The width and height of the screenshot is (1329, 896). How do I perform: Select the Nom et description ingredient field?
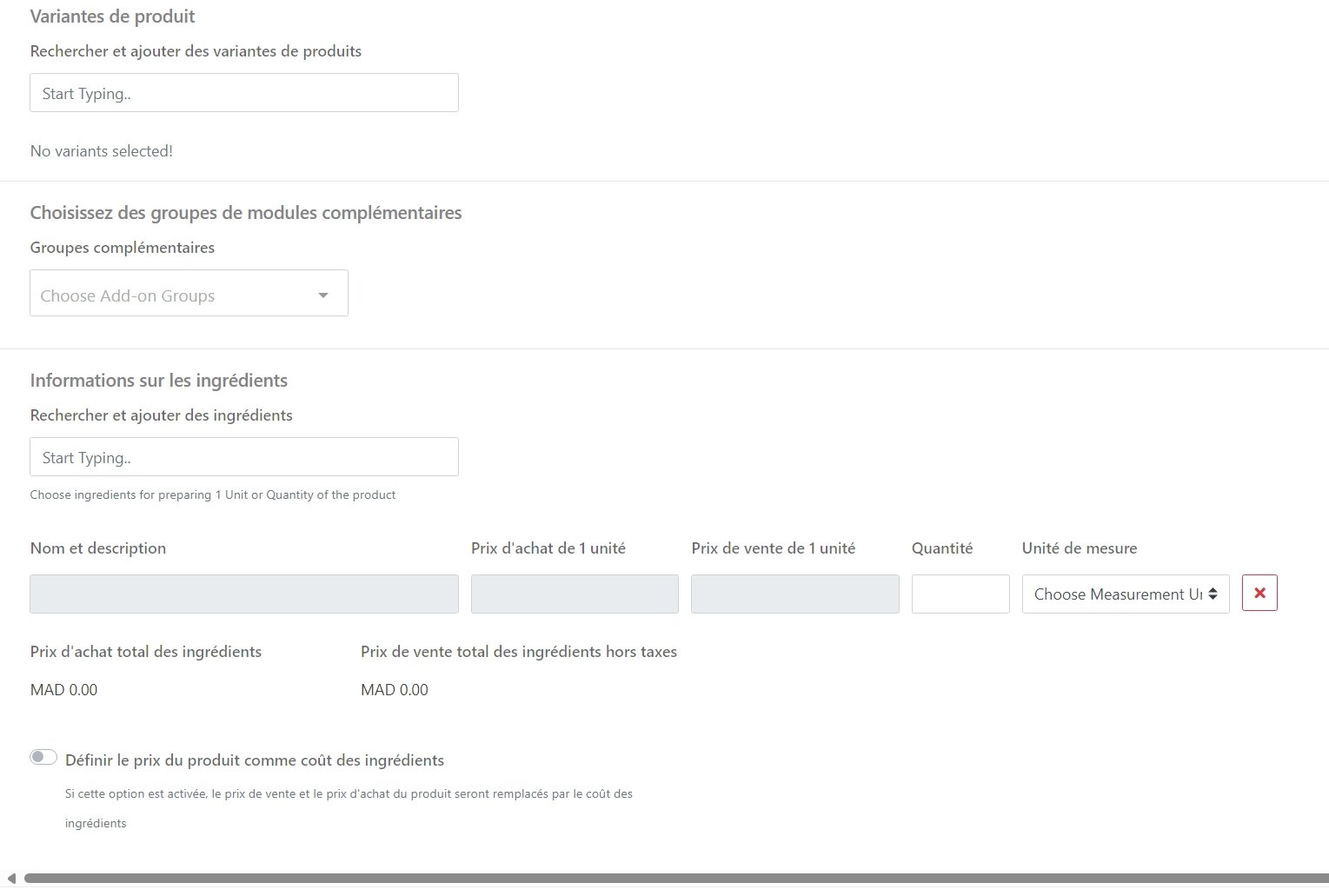[243, 594]
